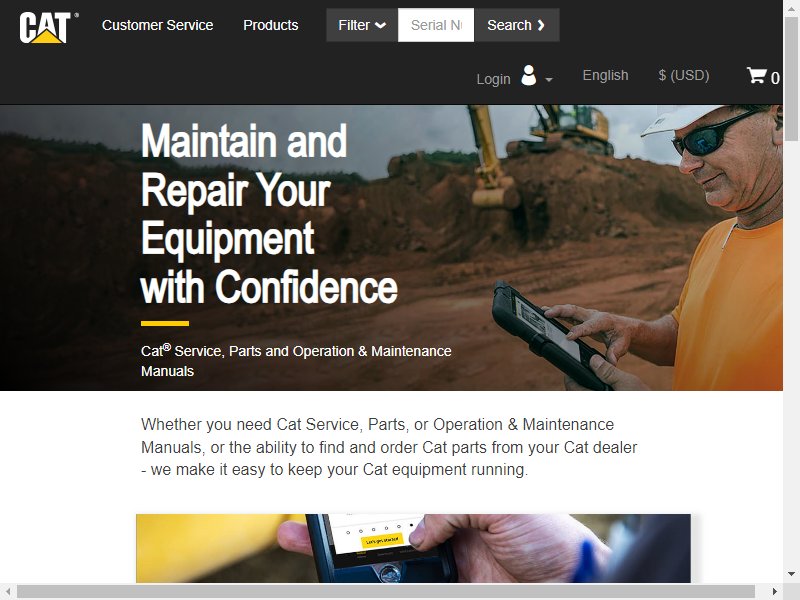
Task: Open the $ (USD) currency selector
Action: (684, 76)
